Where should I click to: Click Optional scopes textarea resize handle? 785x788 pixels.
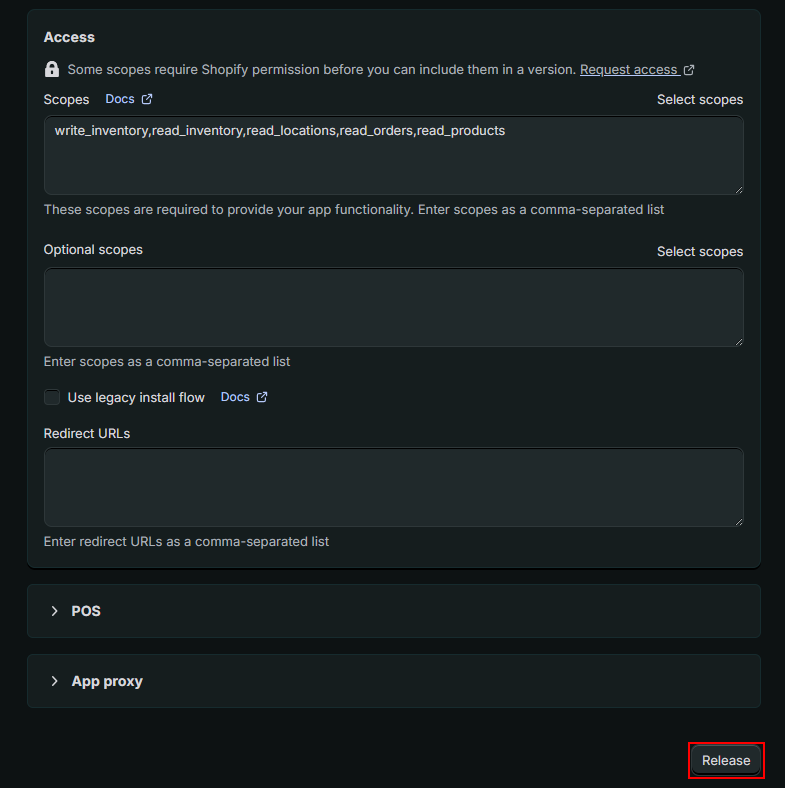pos(738,341)
